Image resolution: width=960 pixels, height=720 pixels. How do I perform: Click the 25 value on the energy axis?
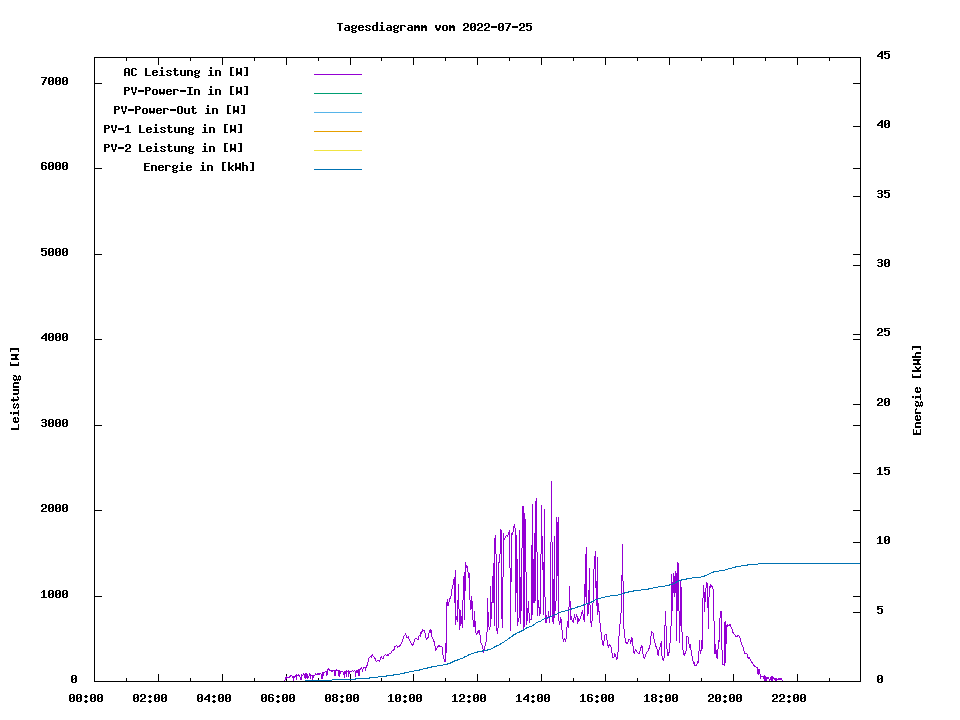click(883, 332)
